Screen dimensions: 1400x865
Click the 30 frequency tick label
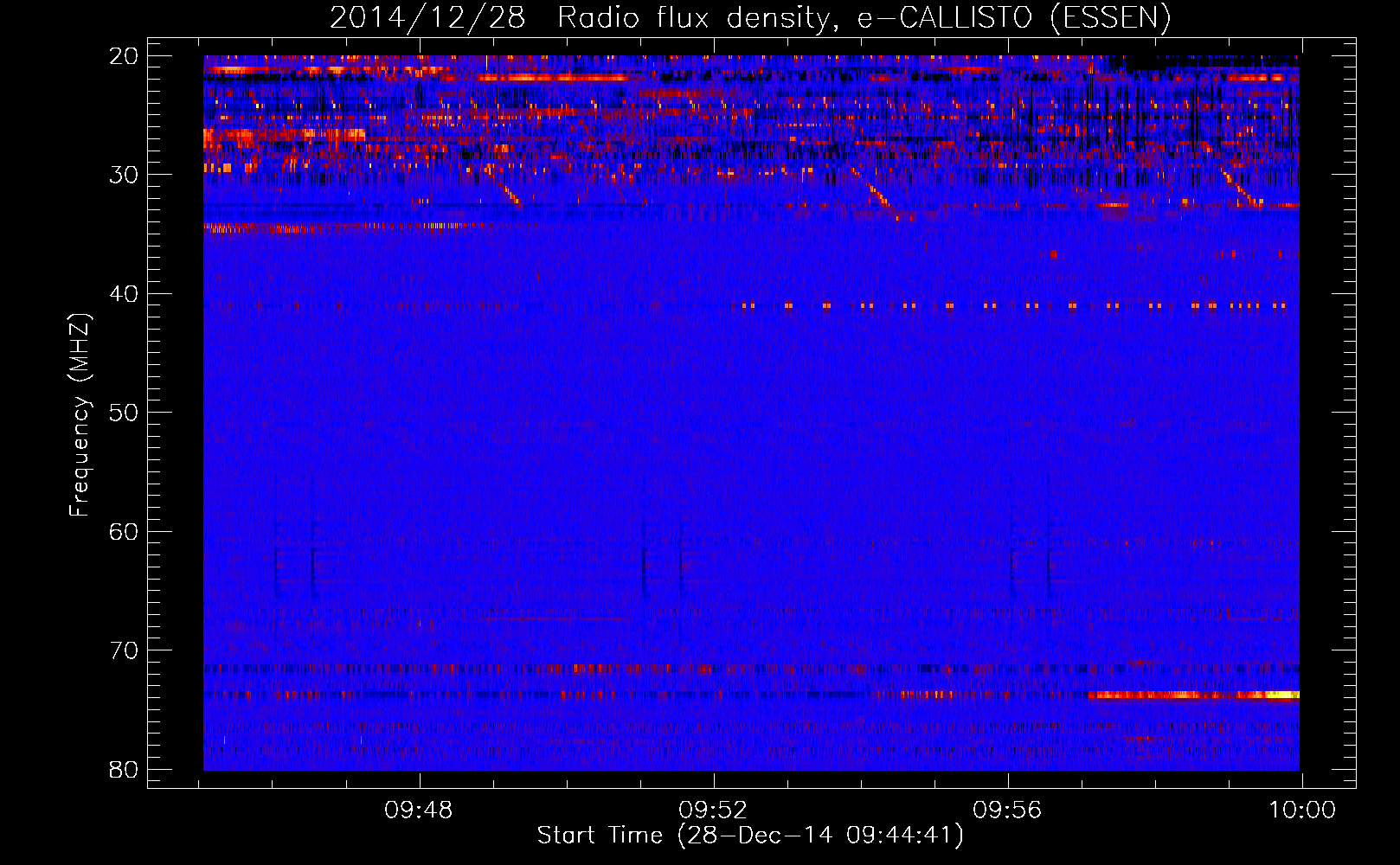coord(124,175)
